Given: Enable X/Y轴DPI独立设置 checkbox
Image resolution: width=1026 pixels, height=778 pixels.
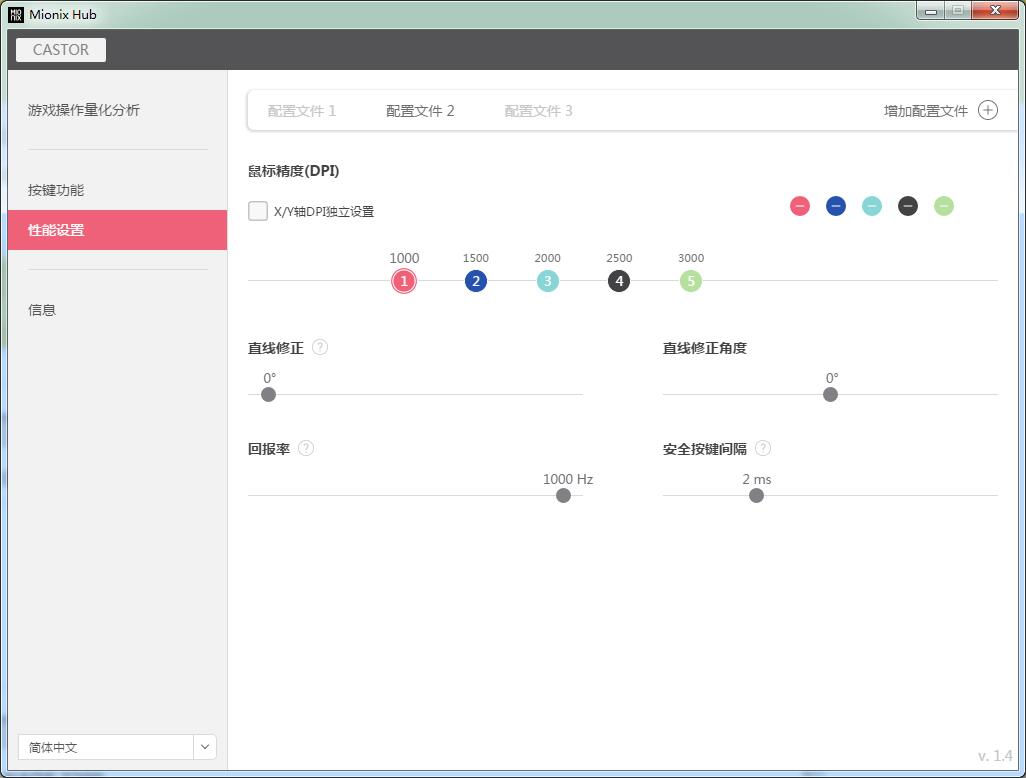Looking at the screenshot, I should (258, 211).
